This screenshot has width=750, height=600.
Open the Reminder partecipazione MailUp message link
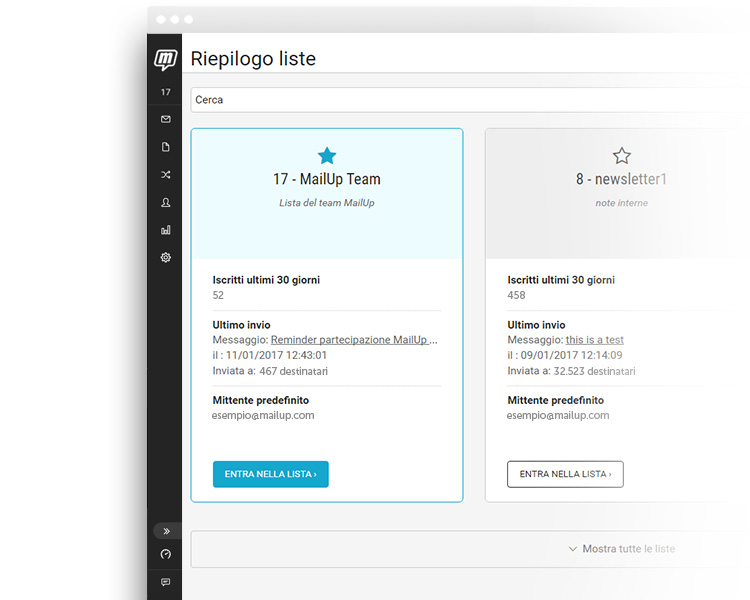pos(354,340)
